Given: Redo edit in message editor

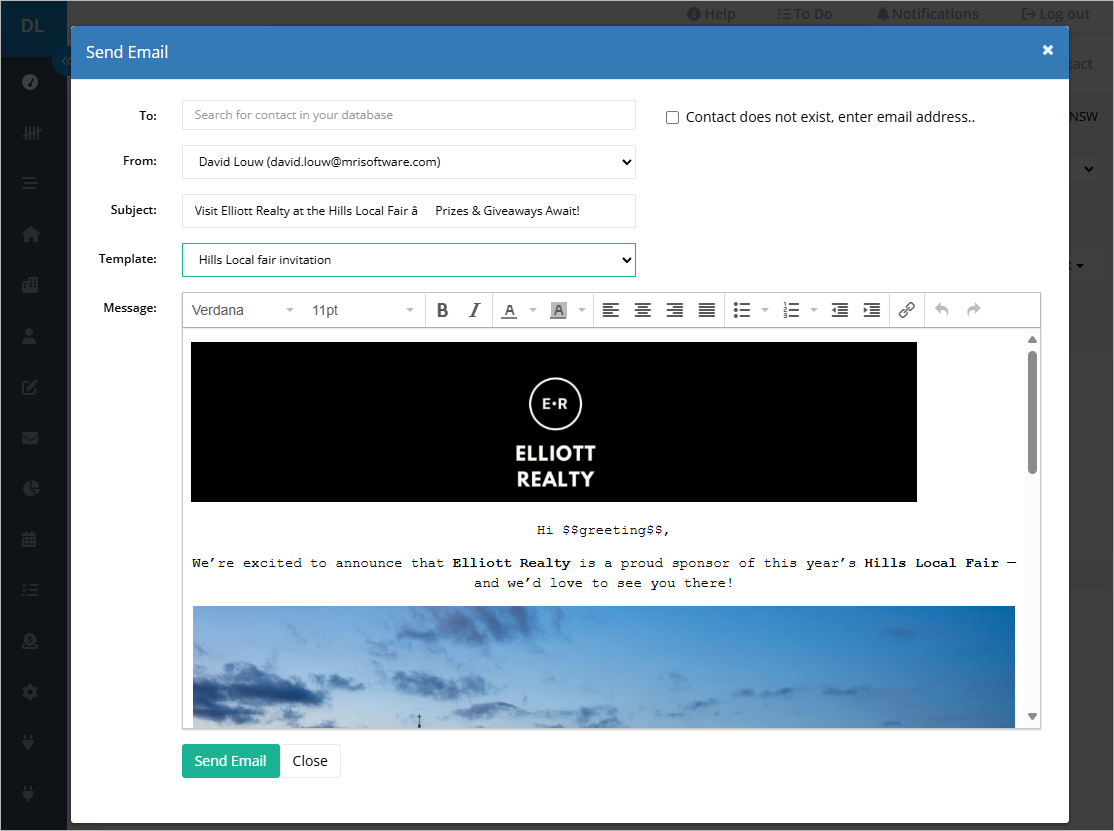Looking at the screenshot, I should point(974,310).
